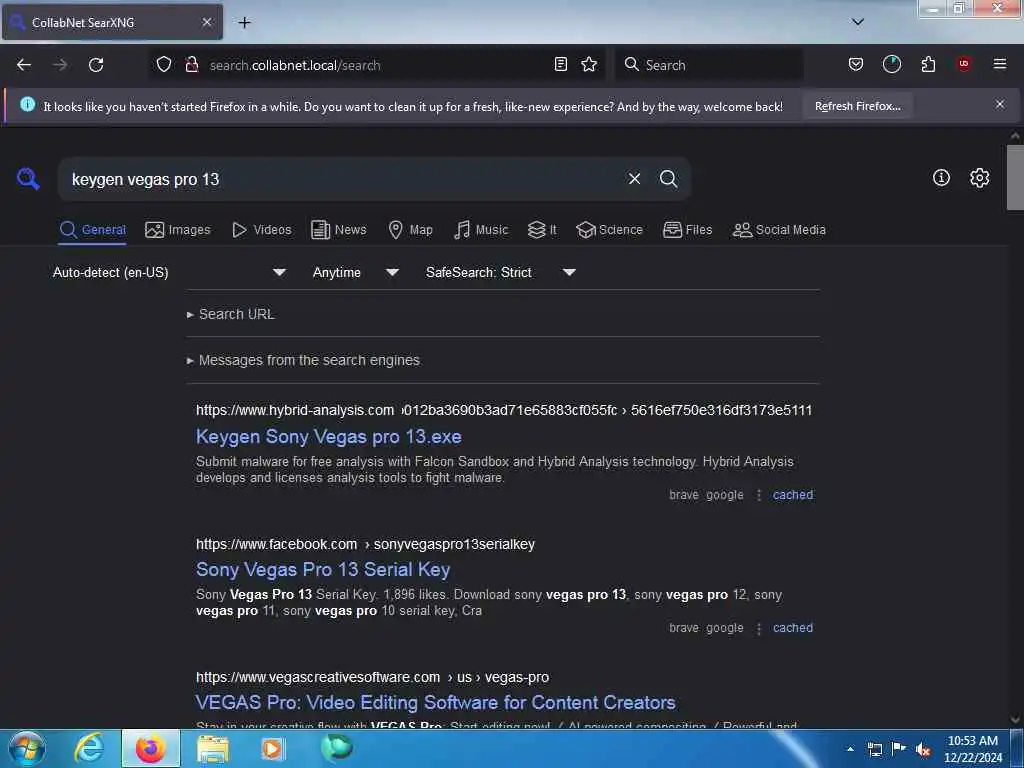The height and width of the screenshot is (768, 1024).
Task: Switch to the Music search tab
Action: (481, 230)
